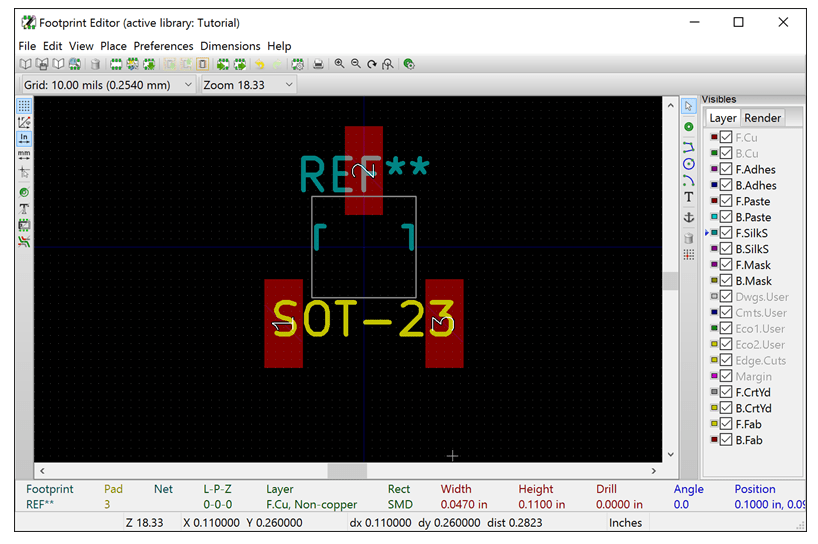Viewport: 818px width, 544px height.
Task: Switch units to millimeters icon
Action: tap(24, 155)
